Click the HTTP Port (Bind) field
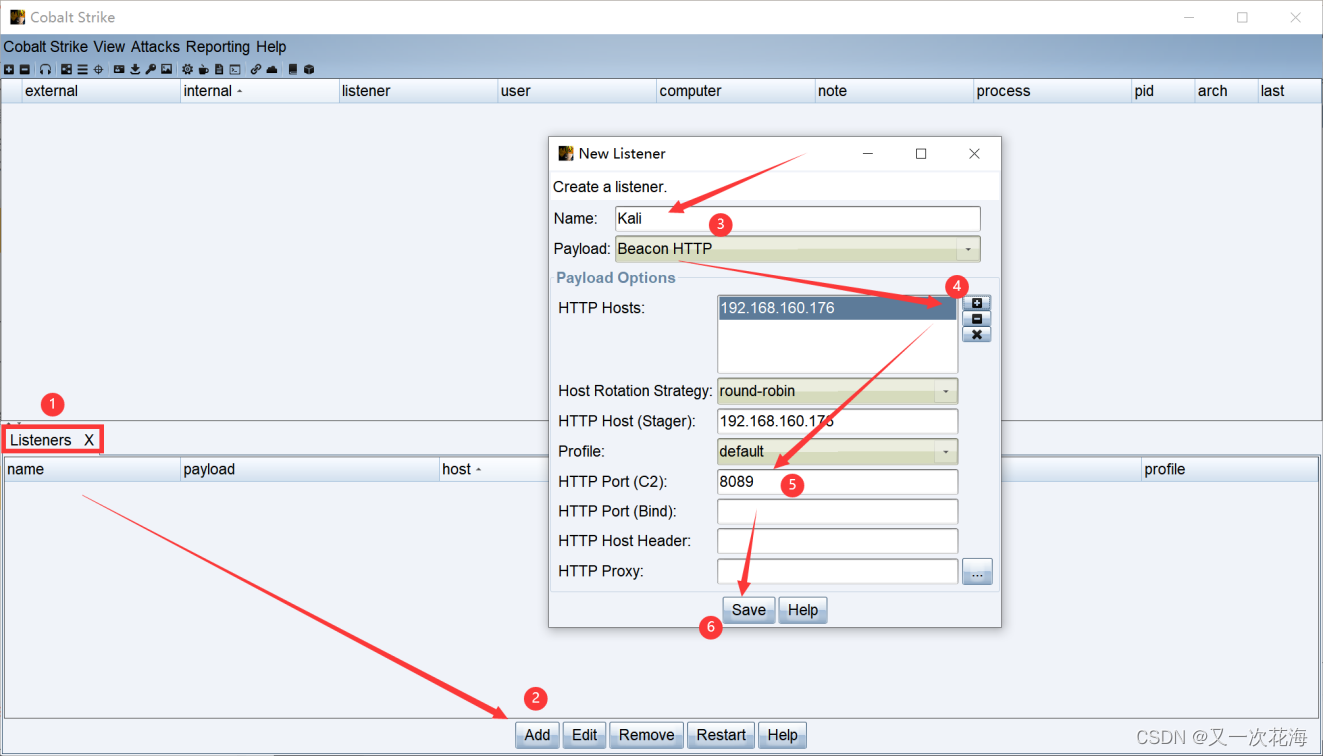This screenshot has width=1323, height=756. pyautogui.click(x=837, y=511)
